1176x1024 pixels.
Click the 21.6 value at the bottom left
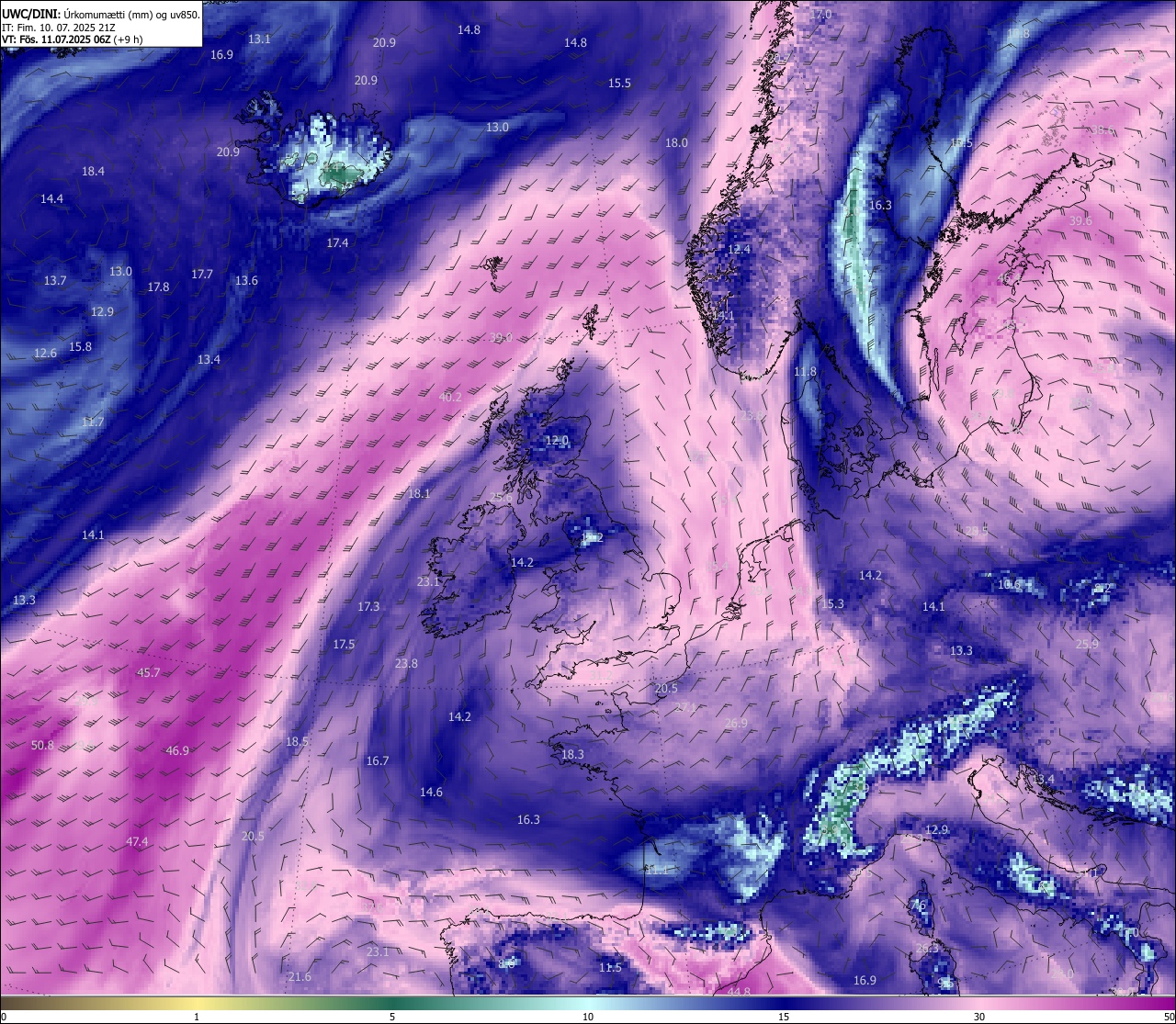(300, 976)
